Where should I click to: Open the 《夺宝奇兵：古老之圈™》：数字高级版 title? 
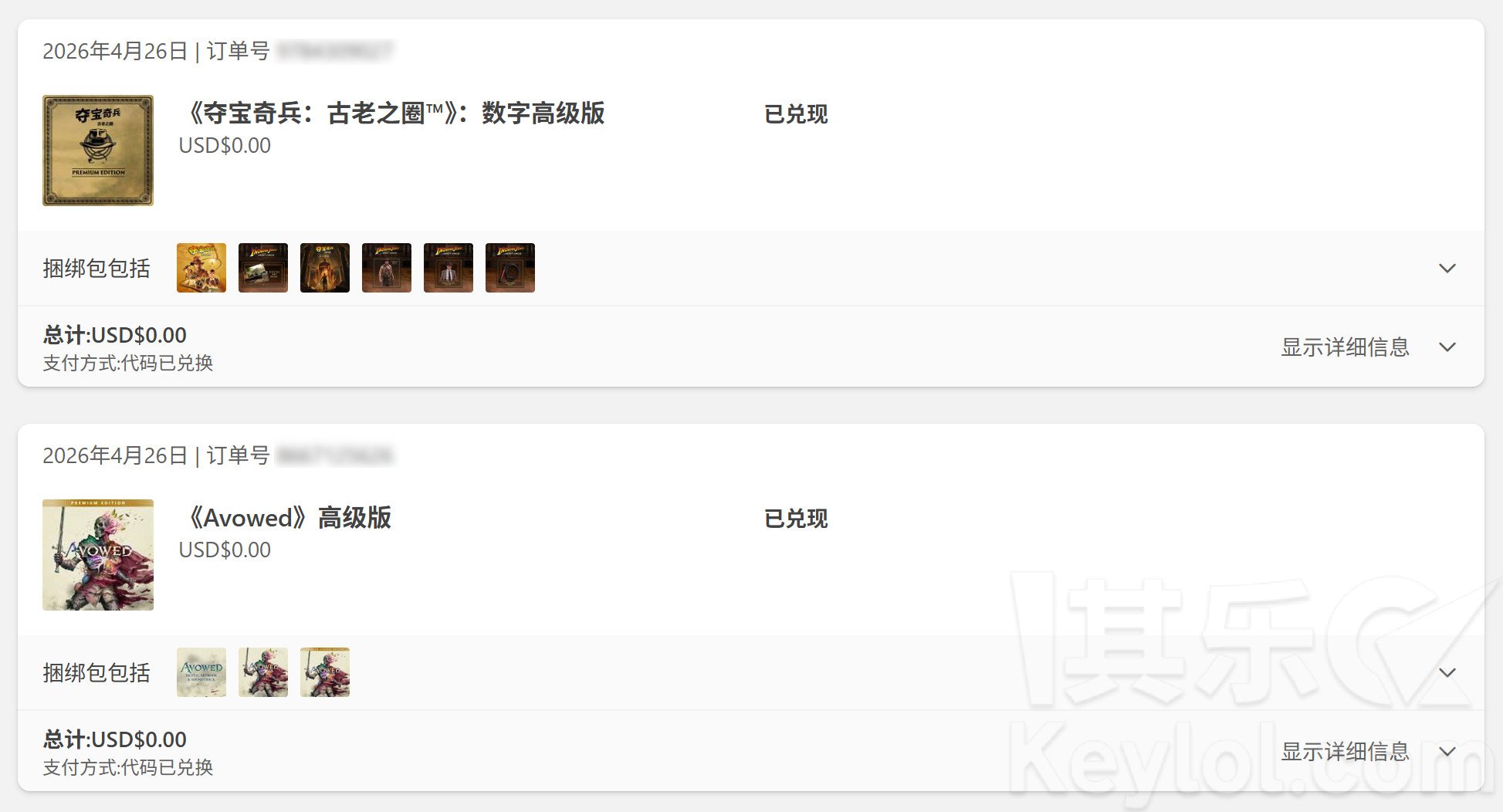[x=392, y=113]
